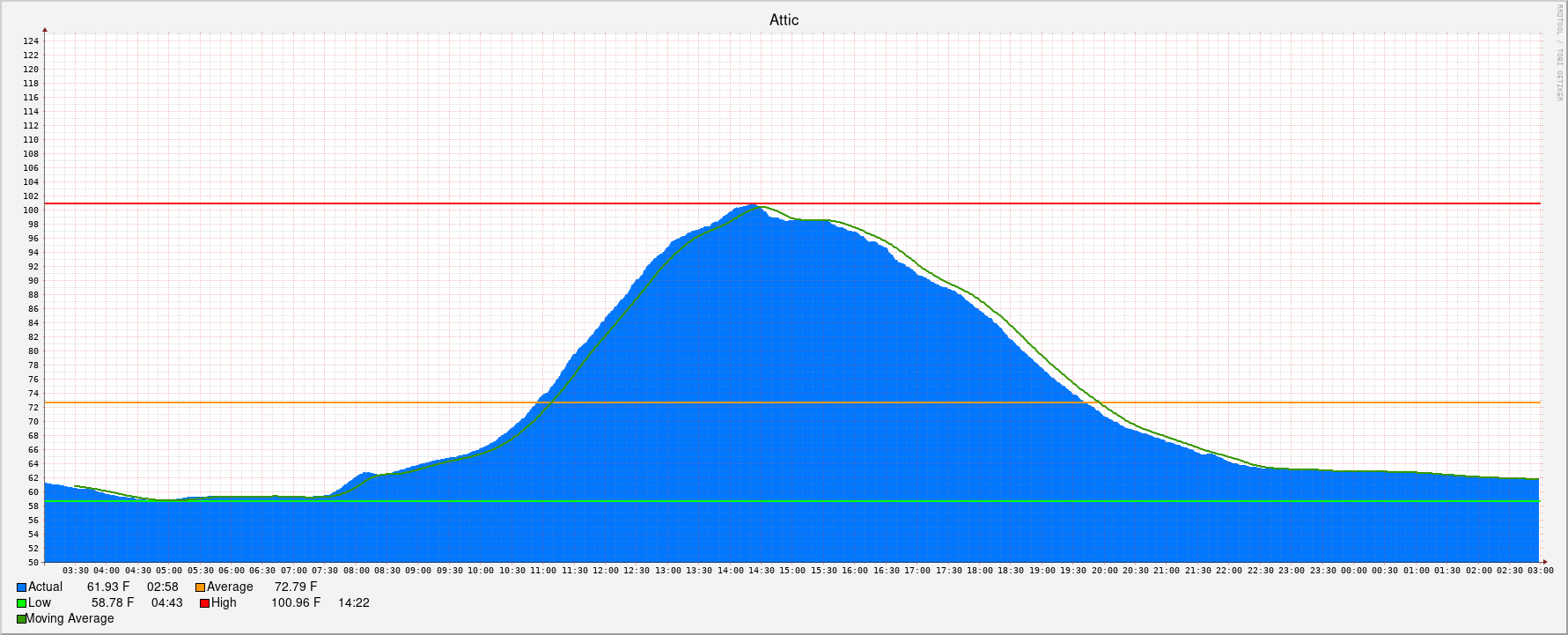Click the orange Average legend swatch

click(x=201, y=587)
